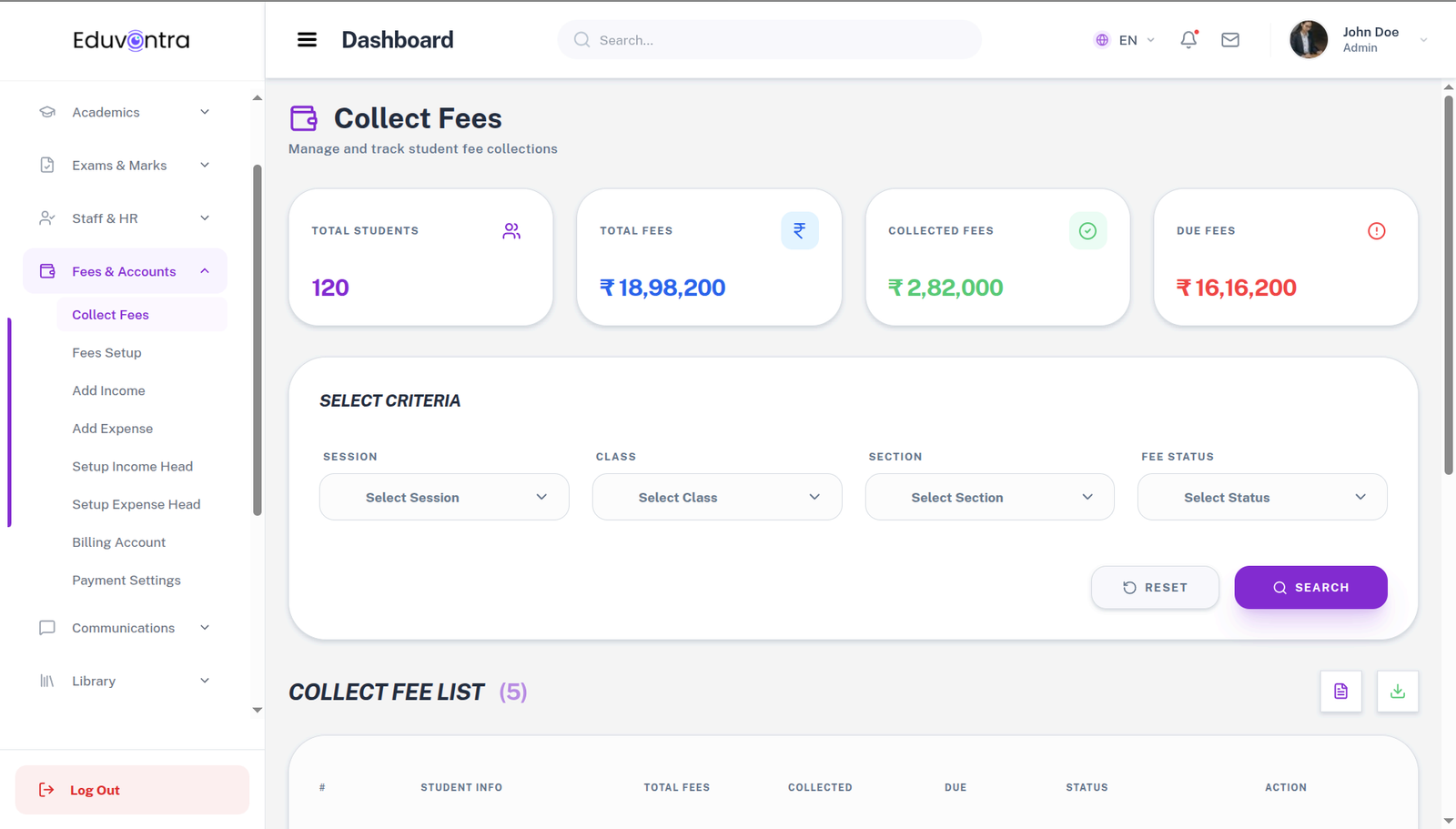Open the Select Session dropdown

point(443,497)
